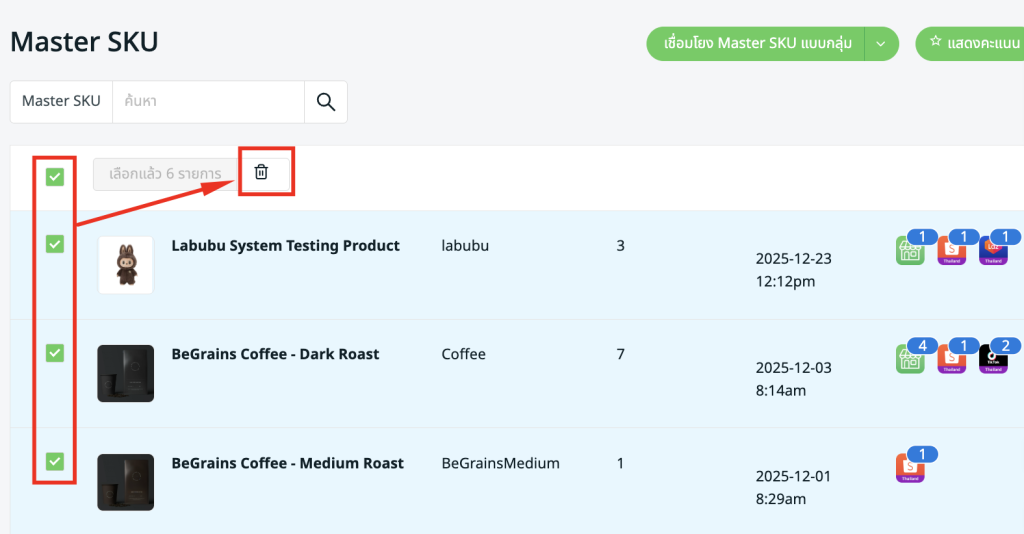Click the TikTok icon in Dark Roast row
Viewport: 1024px width, 534px height.
click(993, 359)
